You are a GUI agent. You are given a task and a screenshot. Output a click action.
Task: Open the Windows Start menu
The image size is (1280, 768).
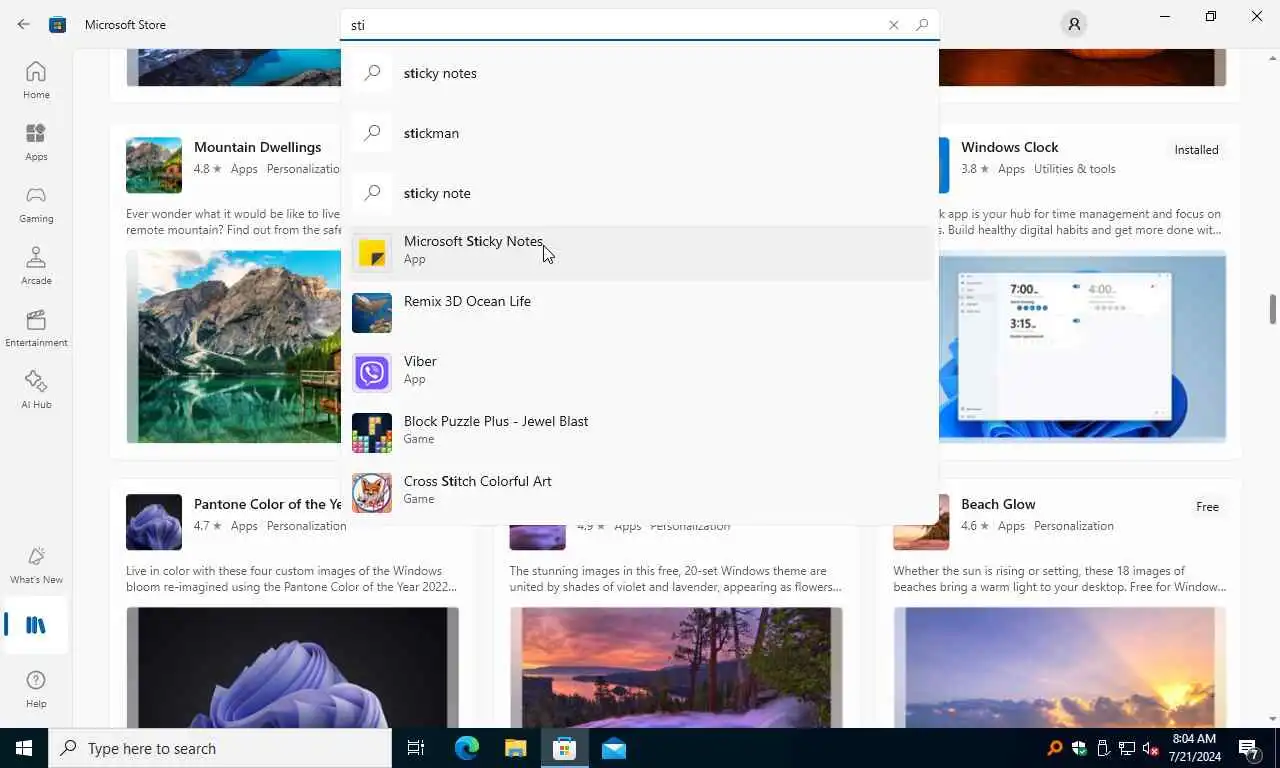click(24, 748)
